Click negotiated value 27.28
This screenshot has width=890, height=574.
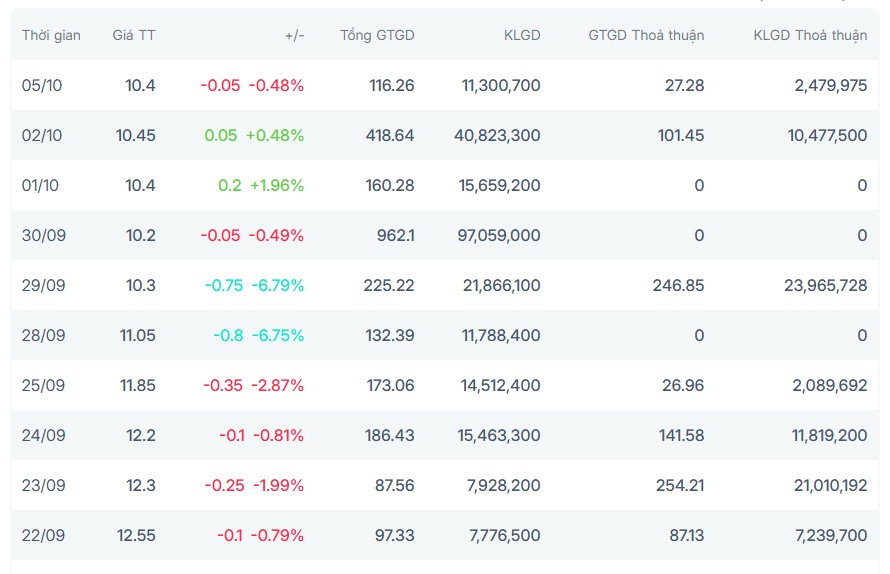[x=685, y=85]
